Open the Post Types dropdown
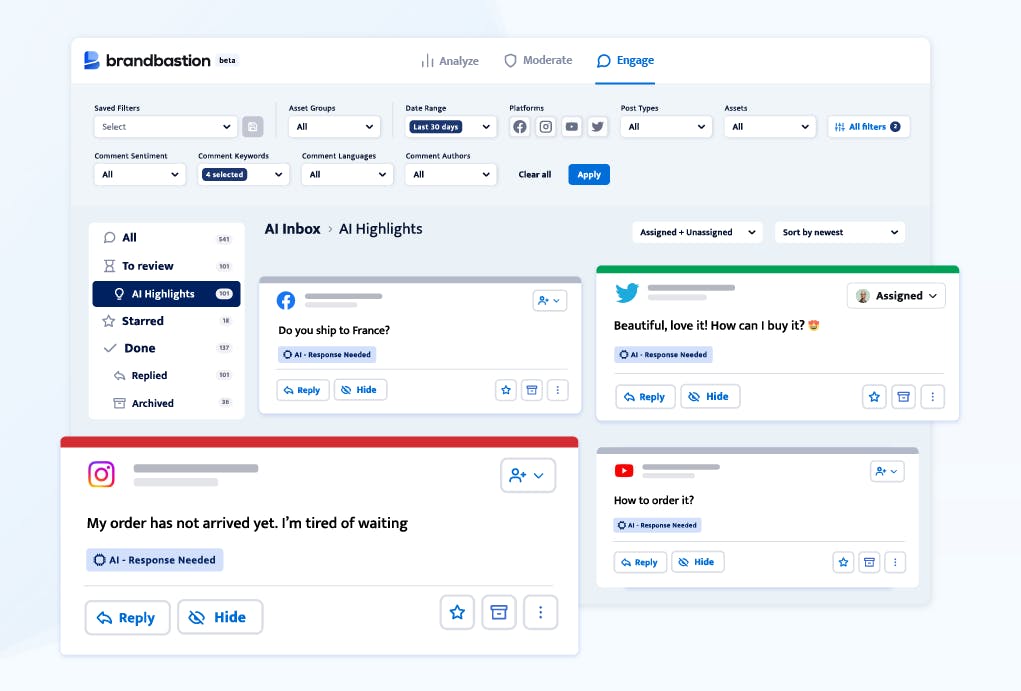Viewport: 1021px width, 691px height. [666, 126]
